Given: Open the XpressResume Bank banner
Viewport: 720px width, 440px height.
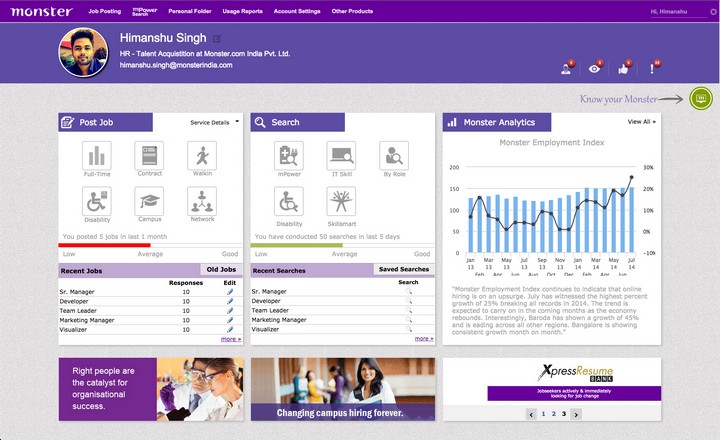Looking at the screenshot, I should (x=552, y=382).
